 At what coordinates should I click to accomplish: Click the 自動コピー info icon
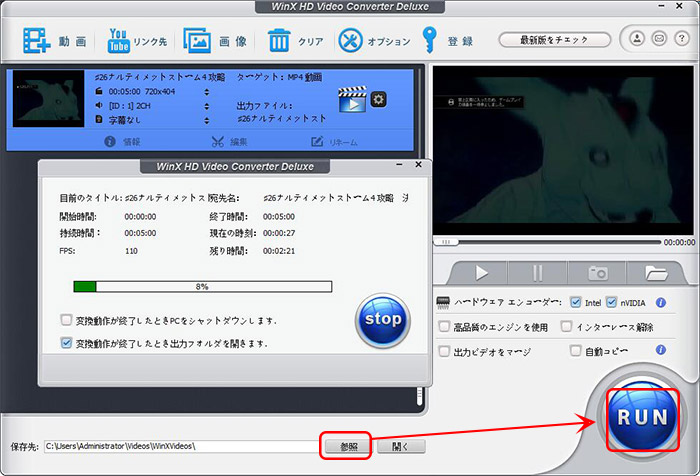[x=661, y=350]
